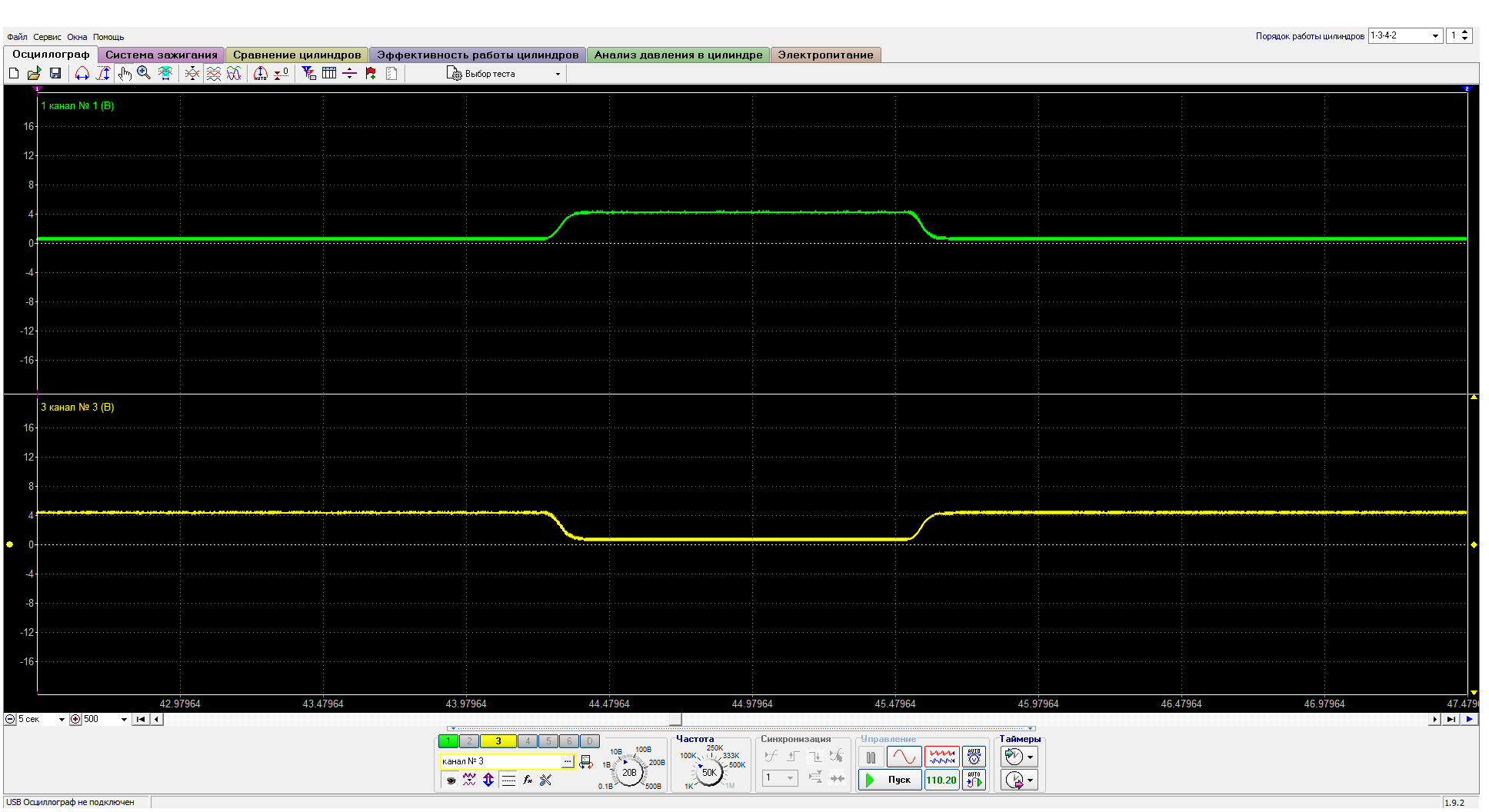The height and width of the screenshot is (812, 1489).
Task: Open the Помощь menu
Action: 108,37
